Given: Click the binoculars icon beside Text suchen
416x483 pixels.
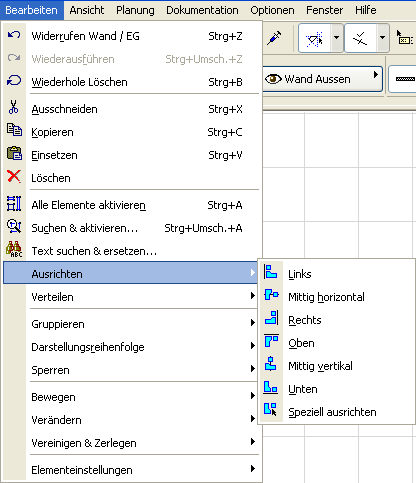Looking at the screenshot, I should 14,249.
